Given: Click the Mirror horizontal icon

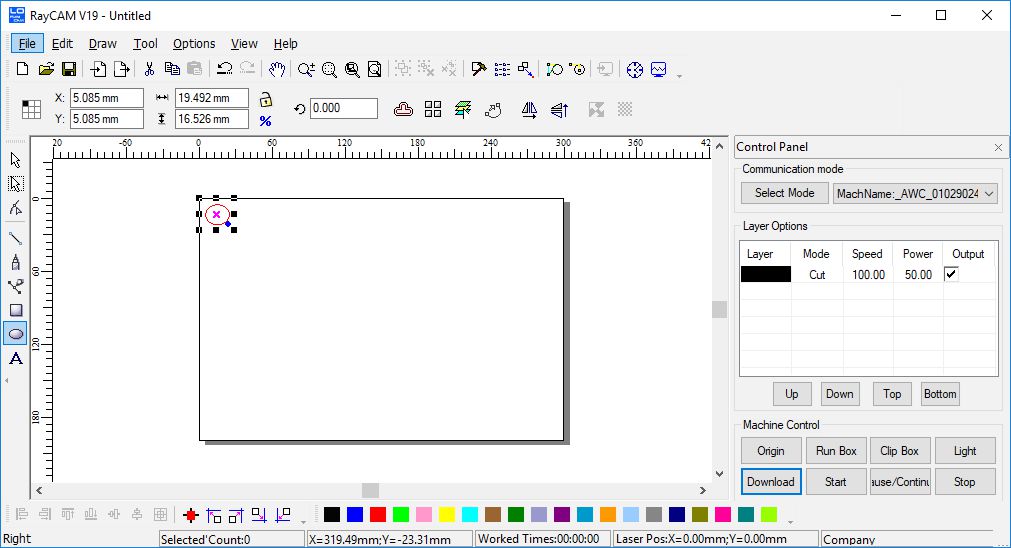Looking at the screenshot, I should pos(530,109).
